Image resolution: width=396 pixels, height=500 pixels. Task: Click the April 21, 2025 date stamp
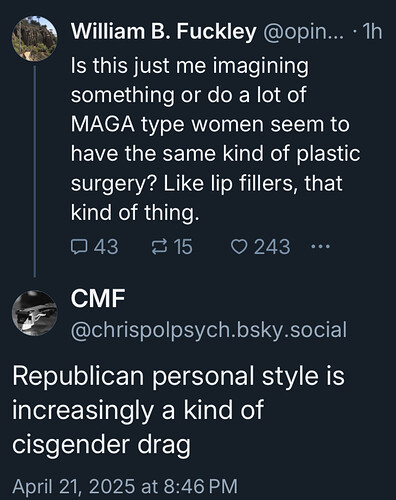tap(125, 486)
